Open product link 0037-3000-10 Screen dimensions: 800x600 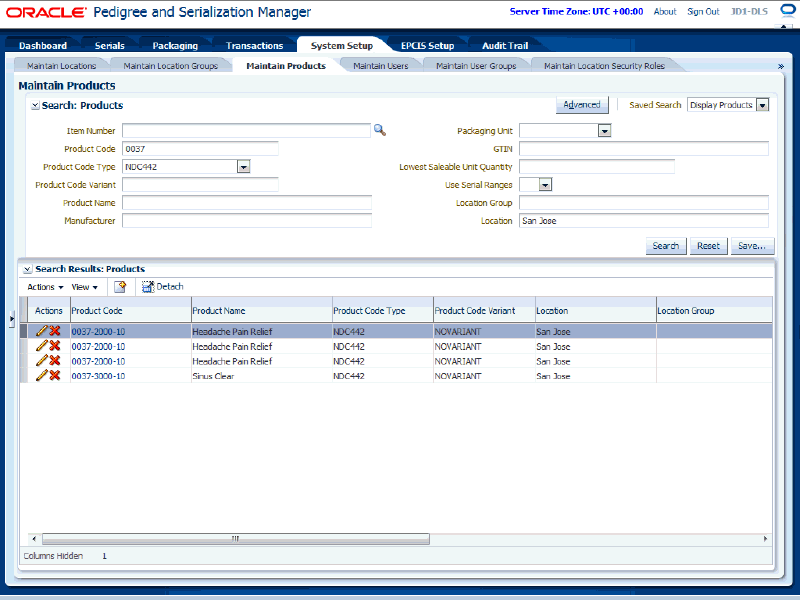[x=98, y=376]
